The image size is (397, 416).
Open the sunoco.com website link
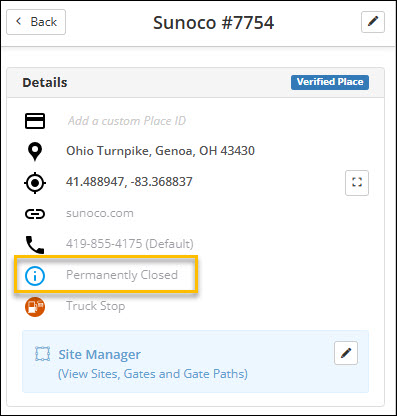pos(100,213)
